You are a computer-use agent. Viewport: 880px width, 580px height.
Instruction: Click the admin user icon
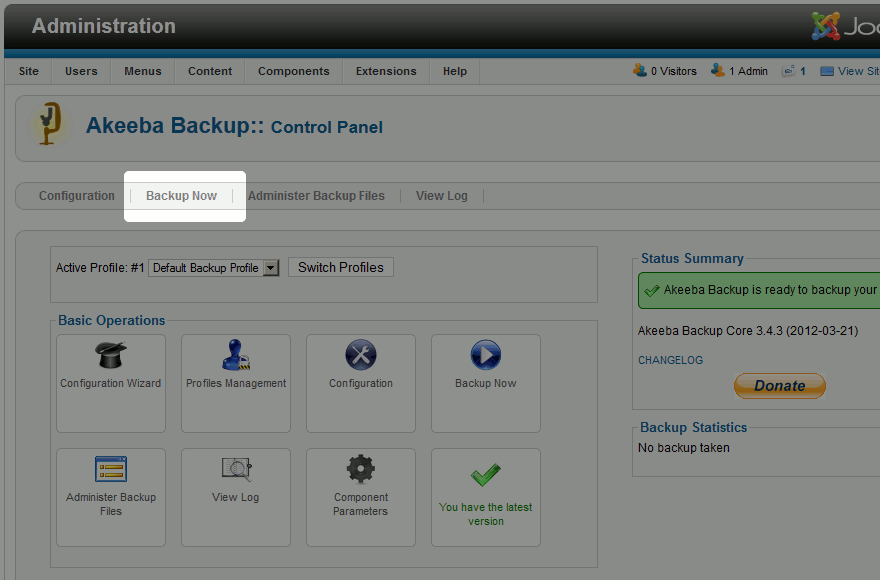718,71
